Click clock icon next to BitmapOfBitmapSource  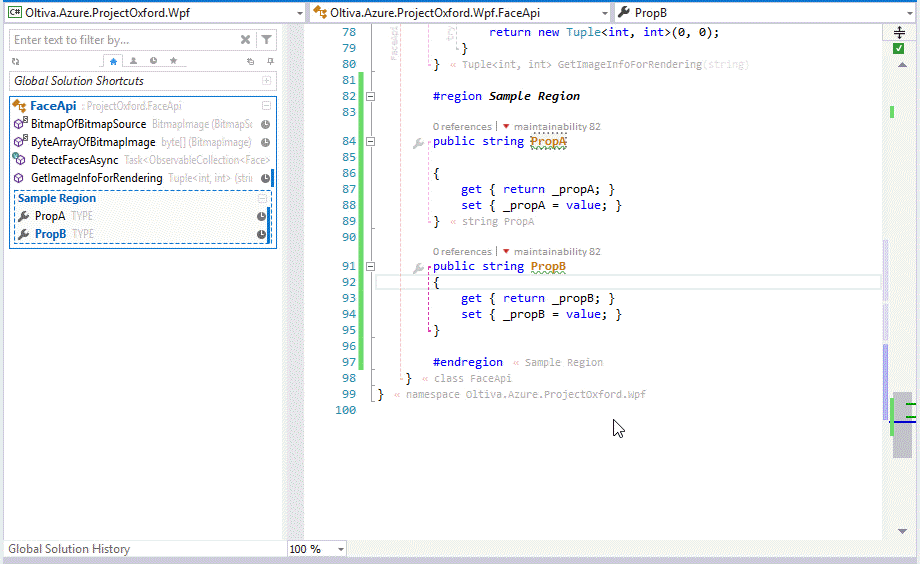[x=266, y=125]
